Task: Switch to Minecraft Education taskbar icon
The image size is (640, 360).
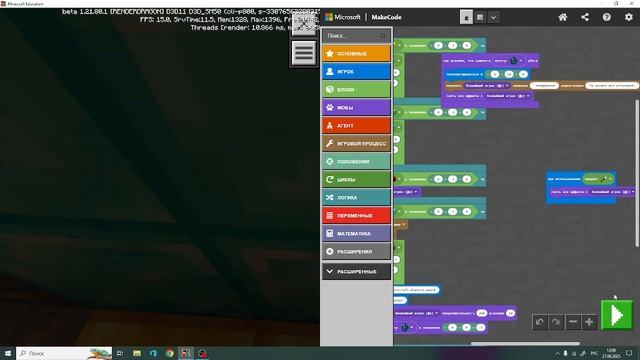Action: (x=186, y=353)
